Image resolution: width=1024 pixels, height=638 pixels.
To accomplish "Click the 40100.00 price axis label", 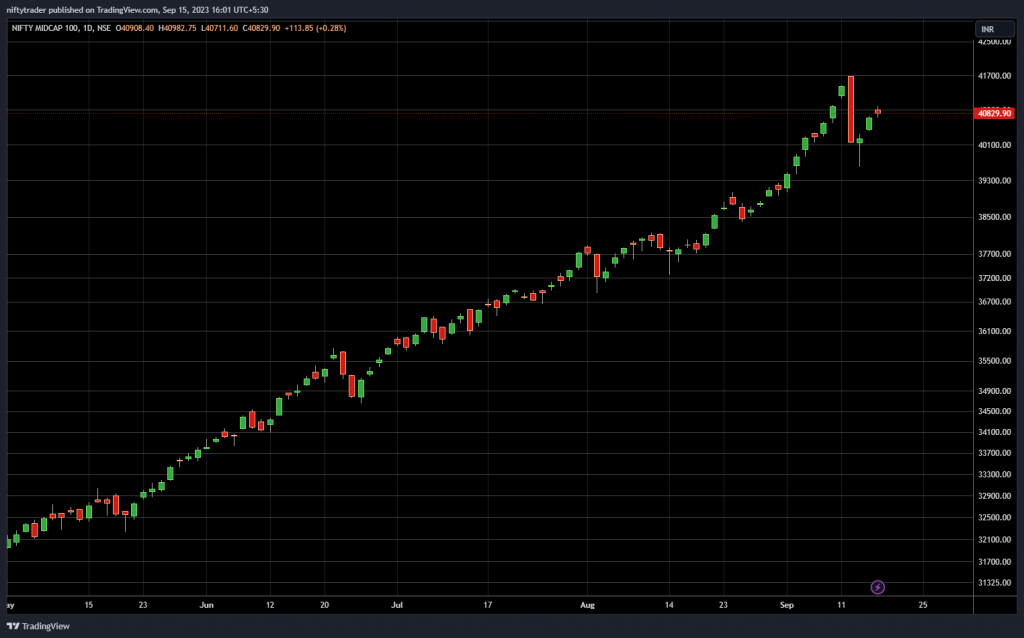I will pyautogui.click(x=994, y=145).
